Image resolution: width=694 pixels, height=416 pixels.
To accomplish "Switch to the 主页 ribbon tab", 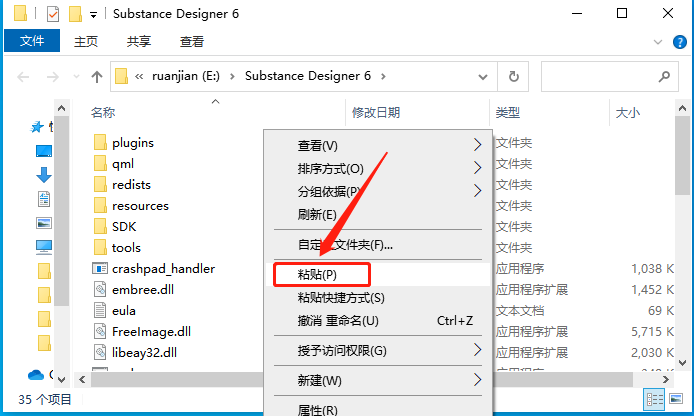I will tap(86, 42).
